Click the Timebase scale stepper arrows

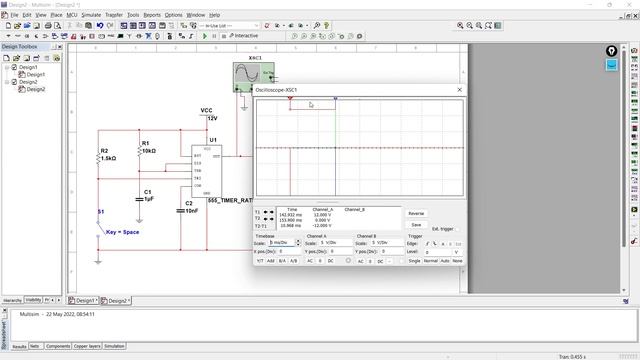coord(298,242)
